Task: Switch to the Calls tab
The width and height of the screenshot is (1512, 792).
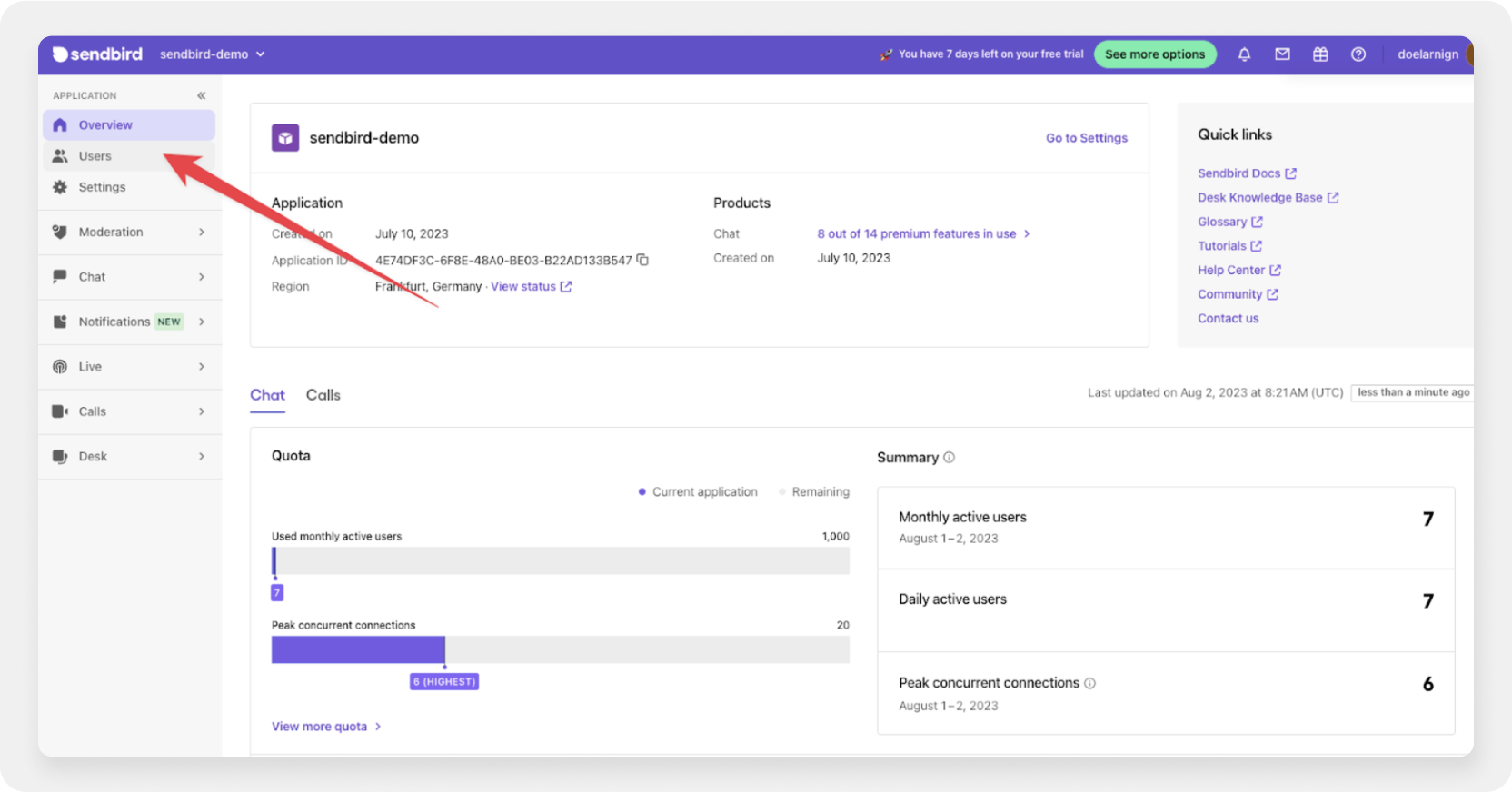Action: click(x=323, y=395)
